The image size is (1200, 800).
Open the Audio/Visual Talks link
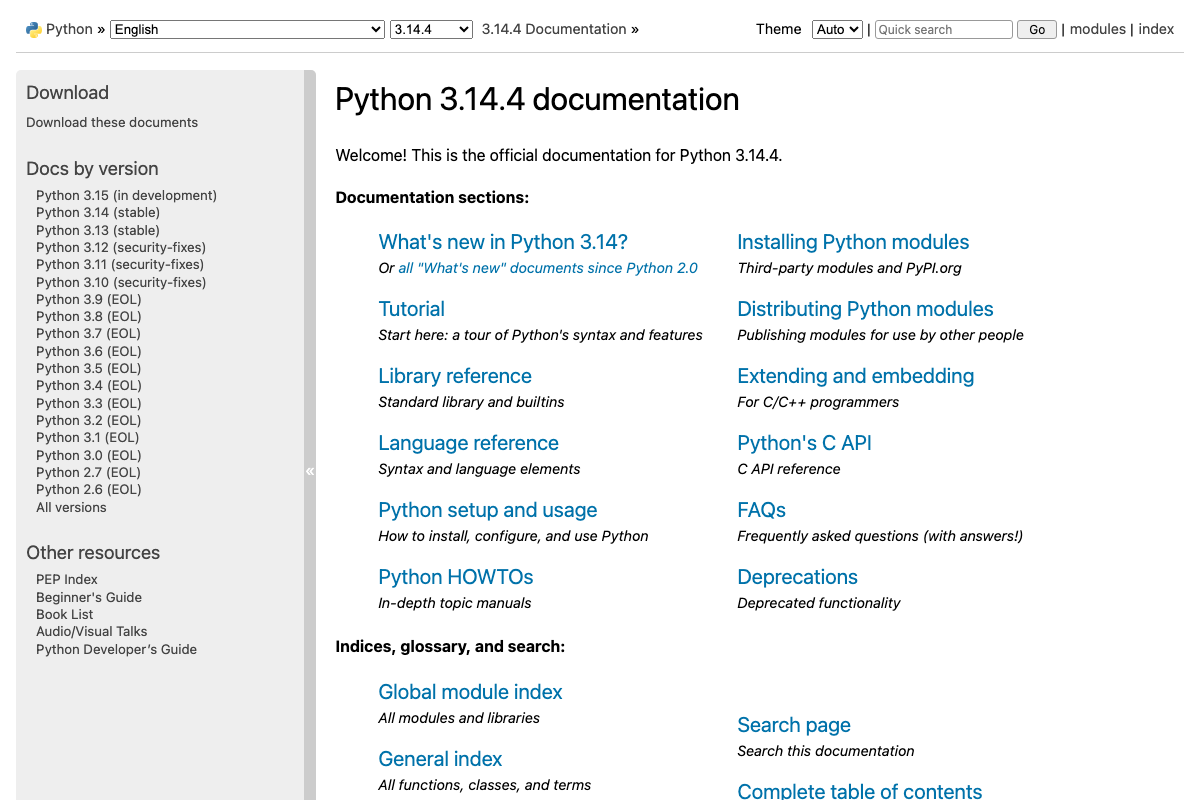(92, 631)
